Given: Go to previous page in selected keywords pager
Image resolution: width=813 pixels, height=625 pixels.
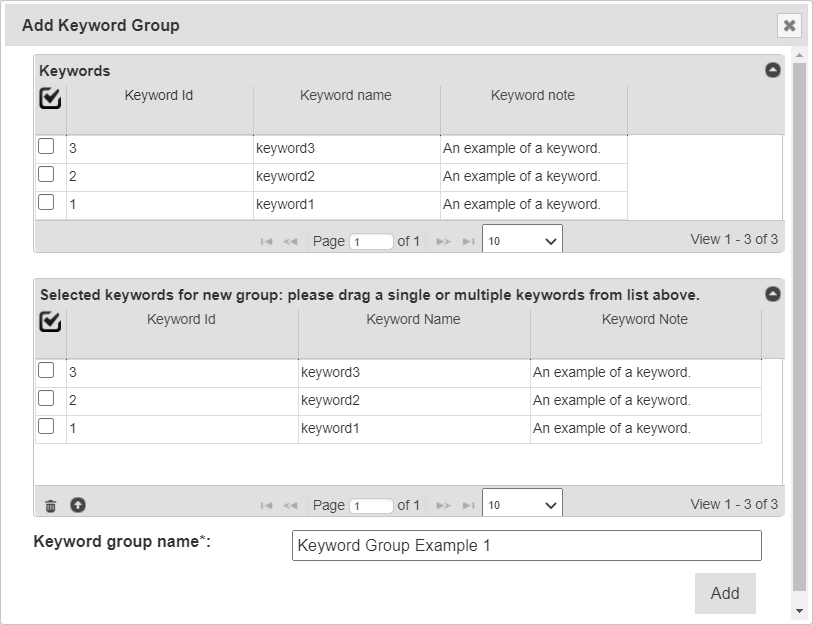Looking at the screenshot, I should tap(290, 505).
